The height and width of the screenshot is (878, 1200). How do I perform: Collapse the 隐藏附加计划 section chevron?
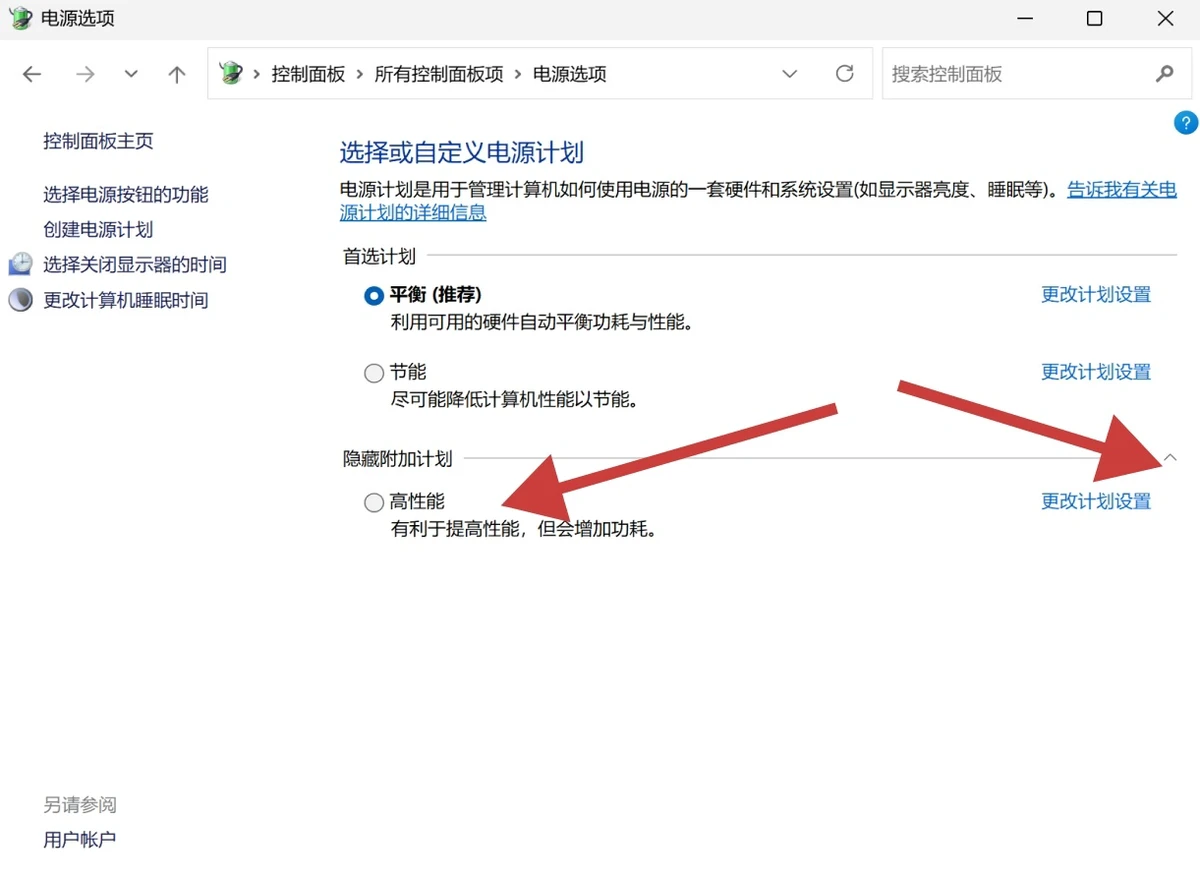tap(1170, 458)
